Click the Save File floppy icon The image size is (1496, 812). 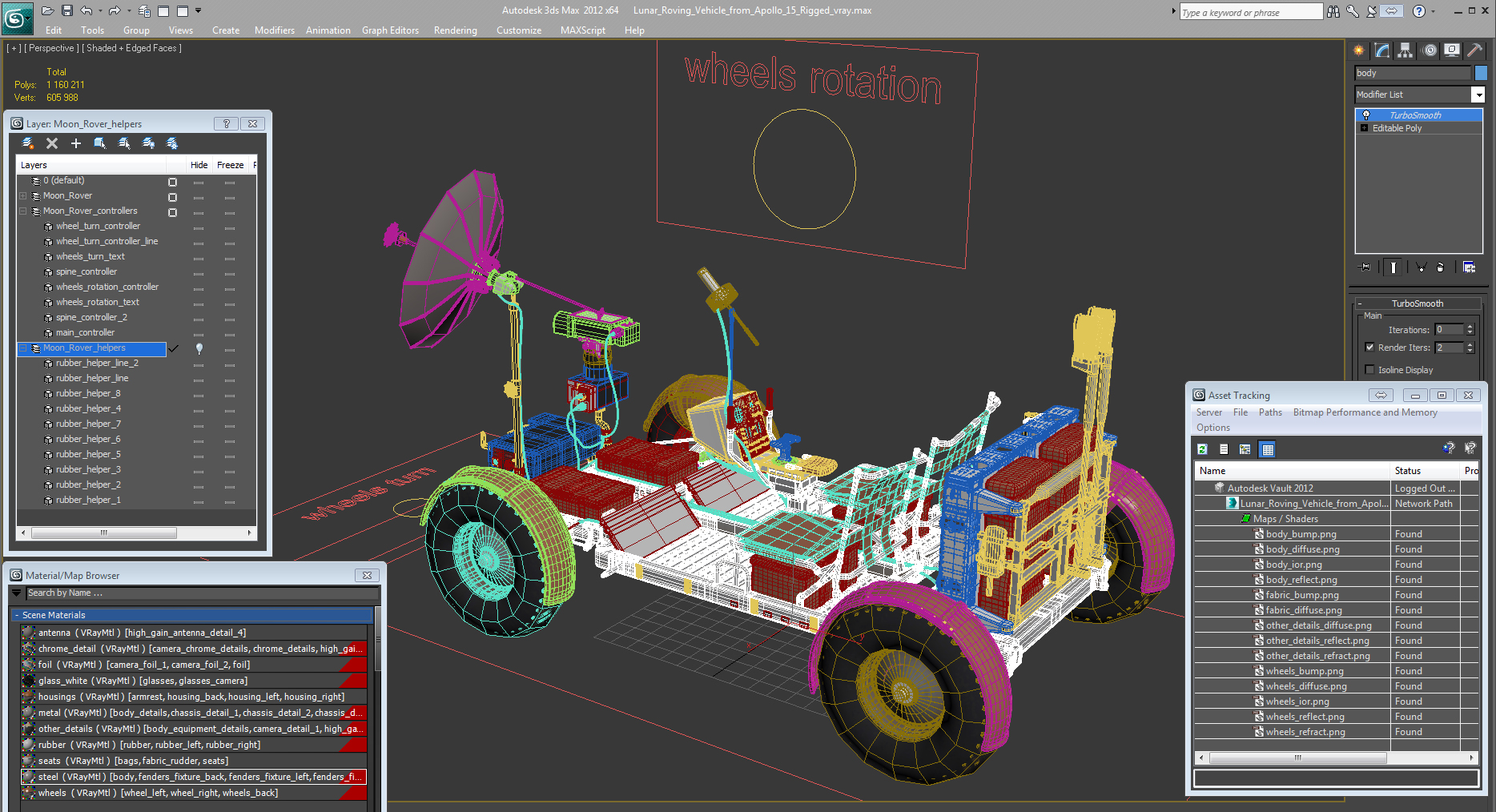(x=67, y=10)
